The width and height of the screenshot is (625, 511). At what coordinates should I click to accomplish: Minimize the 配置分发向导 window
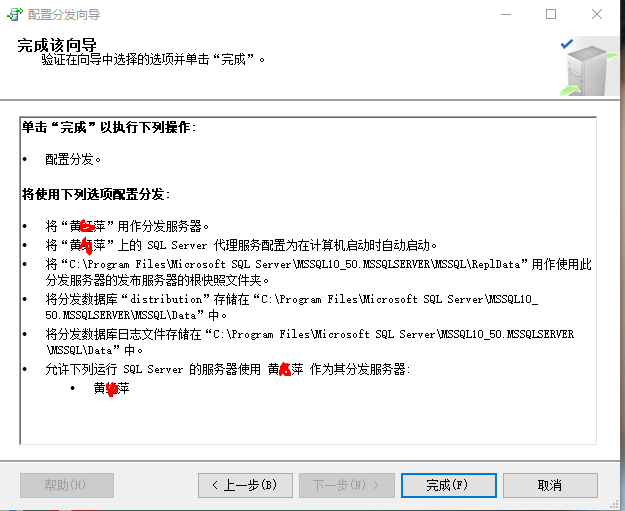506,14
